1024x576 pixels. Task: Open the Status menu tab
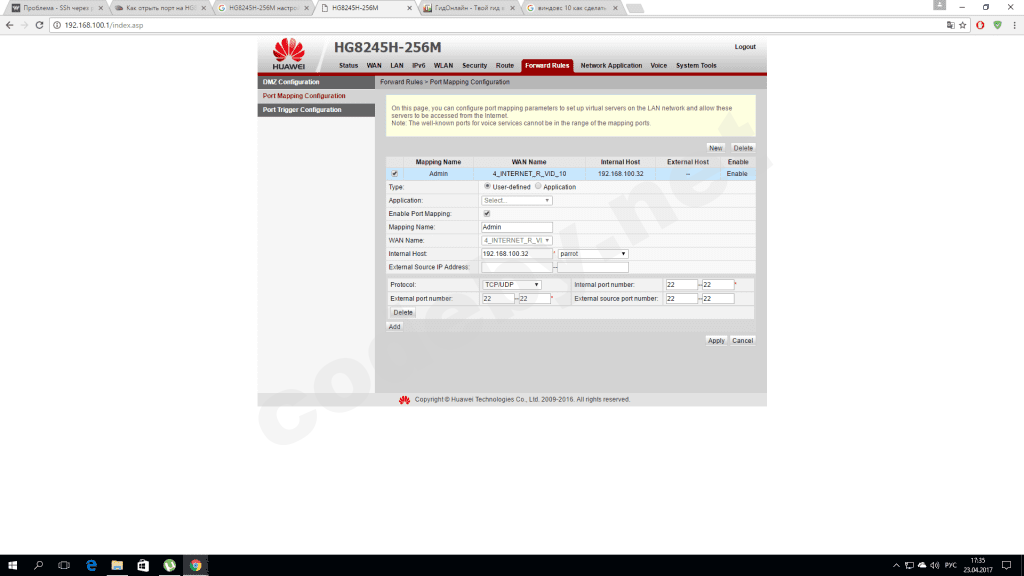(348, 65)
